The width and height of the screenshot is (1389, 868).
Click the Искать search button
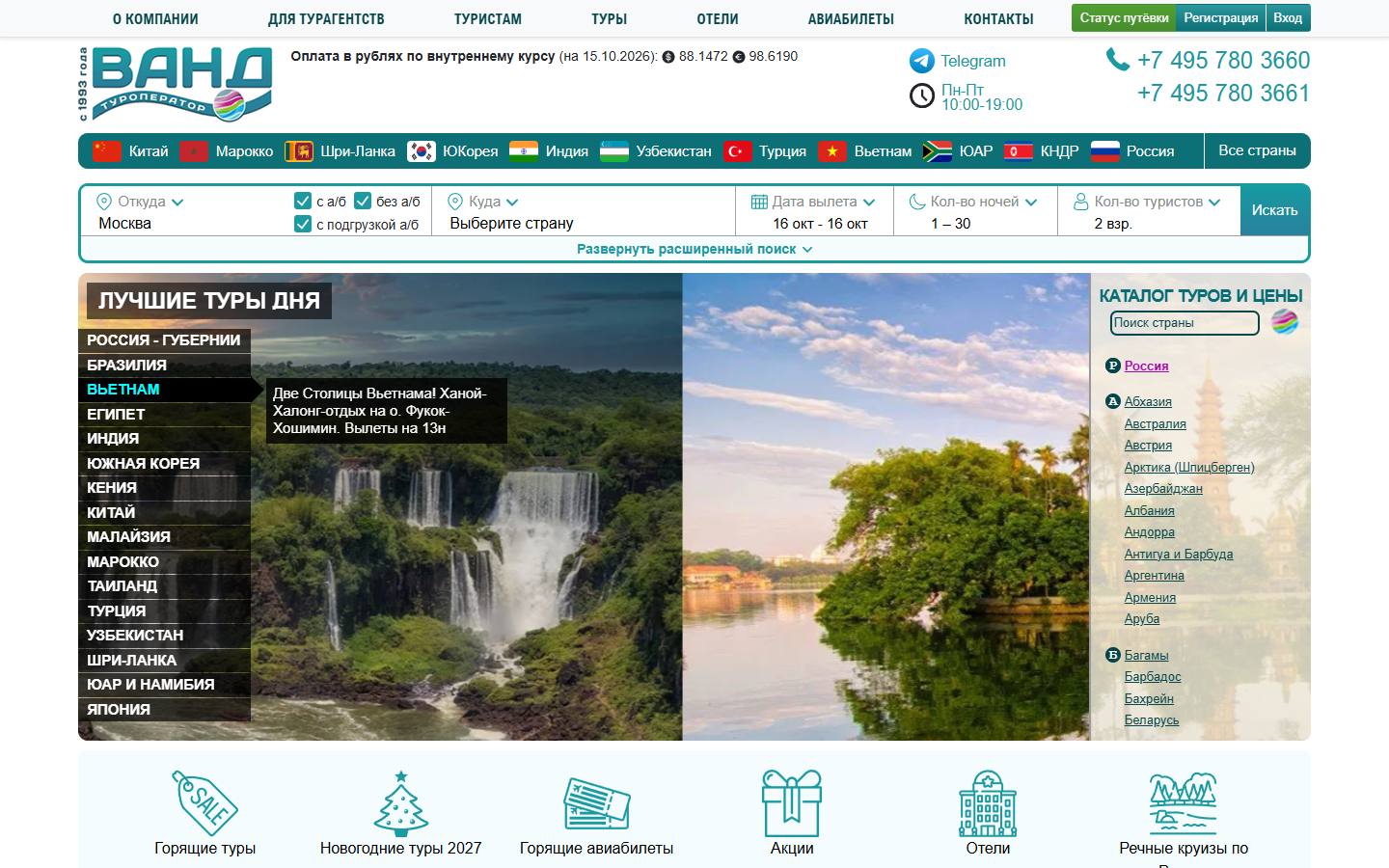pyautogui.click(x=1274, y=210)
